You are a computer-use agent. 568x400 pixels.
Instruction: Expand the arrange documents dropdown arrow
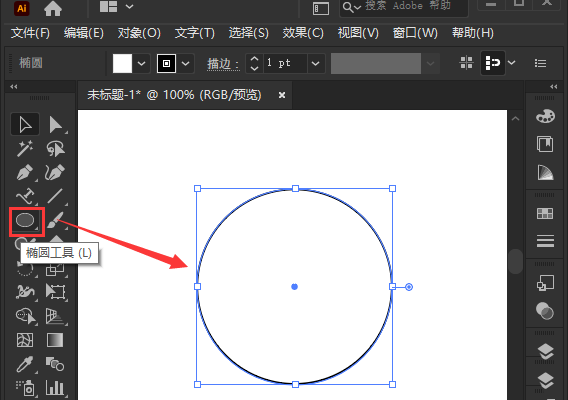coord(129,7)
